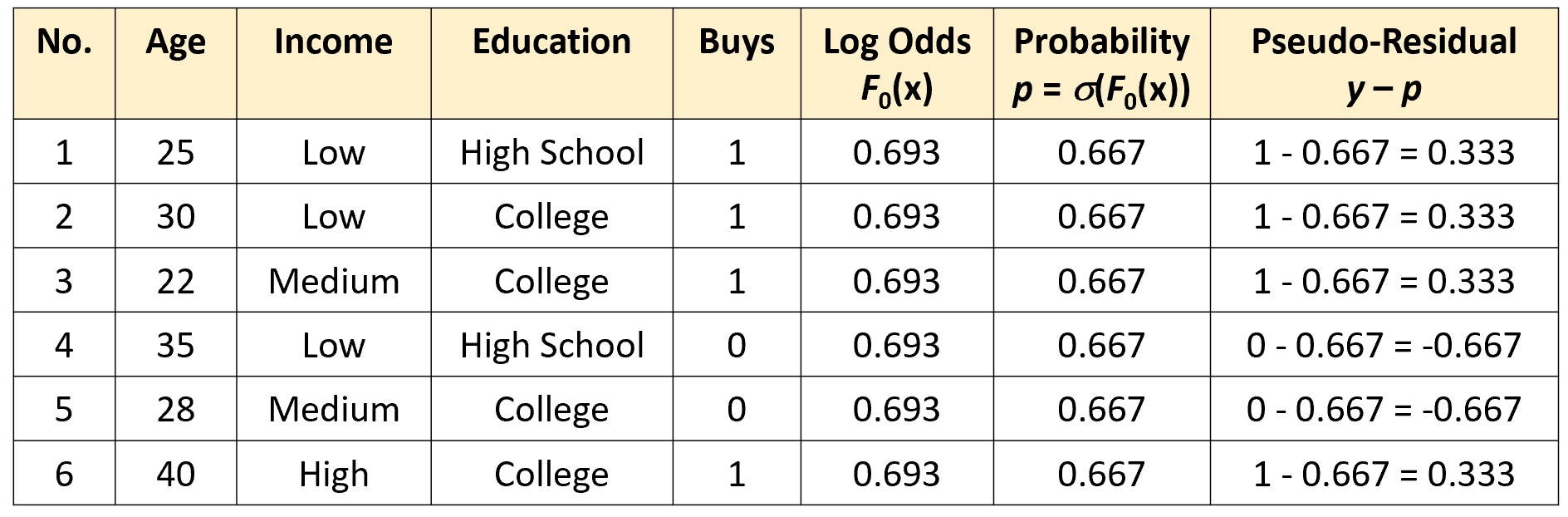Click the log odds value in row 3
The height and width of the screenshot is (517, 1568).
(897, 281)
